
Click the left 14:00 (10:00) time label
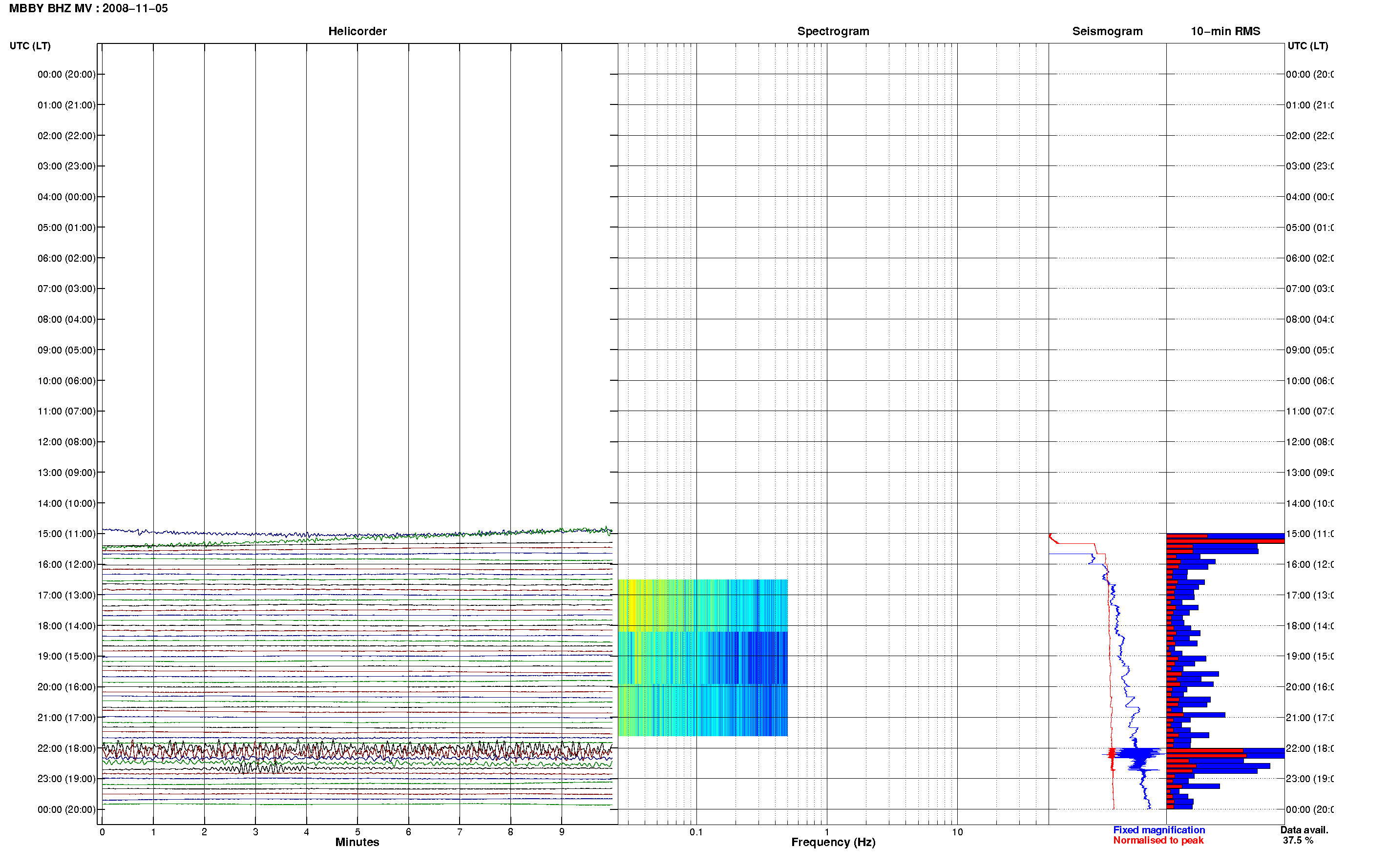66,503
